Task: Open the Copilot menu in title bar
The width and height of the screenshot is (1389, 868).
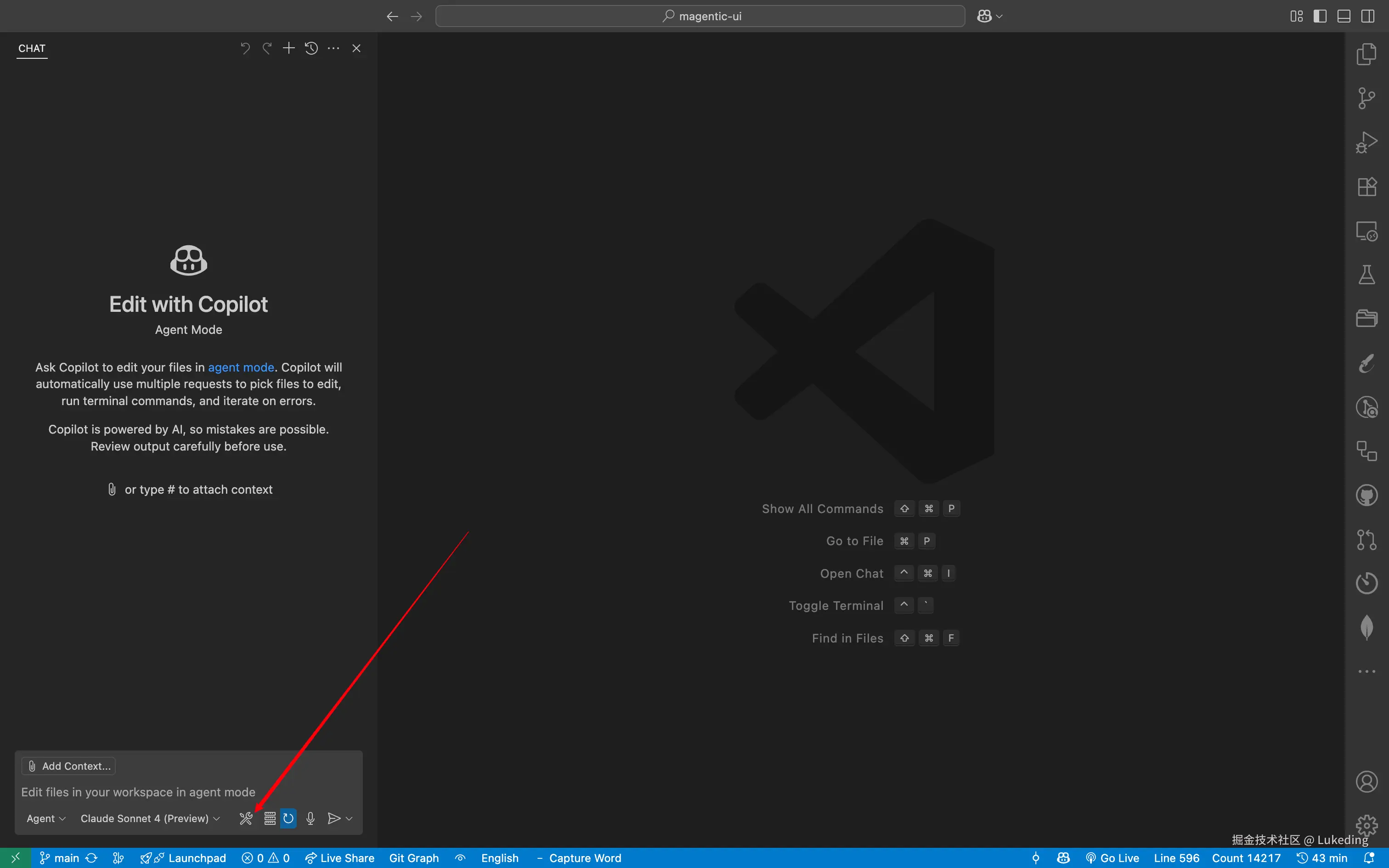Action: (x=989, y=17)
